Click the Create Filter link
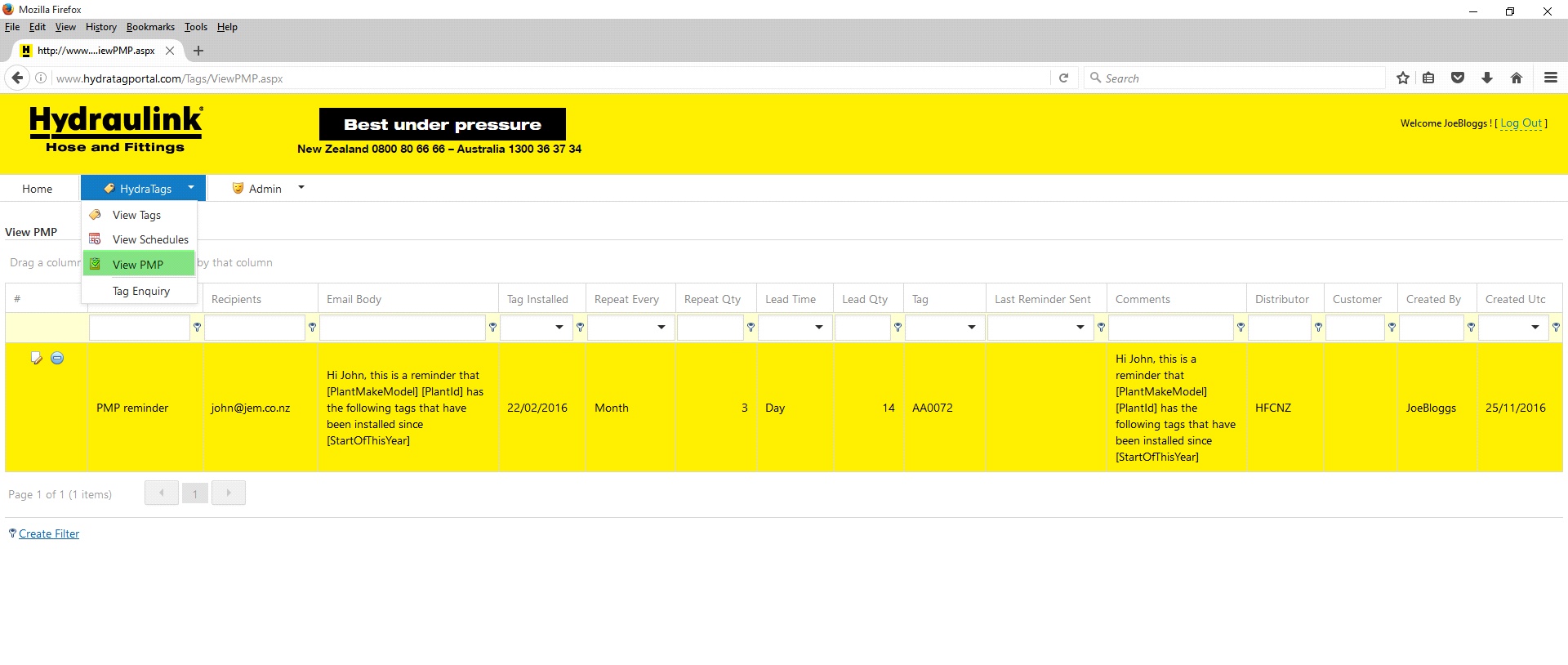This screenshot has height=665, width=1568. (49, 533)
